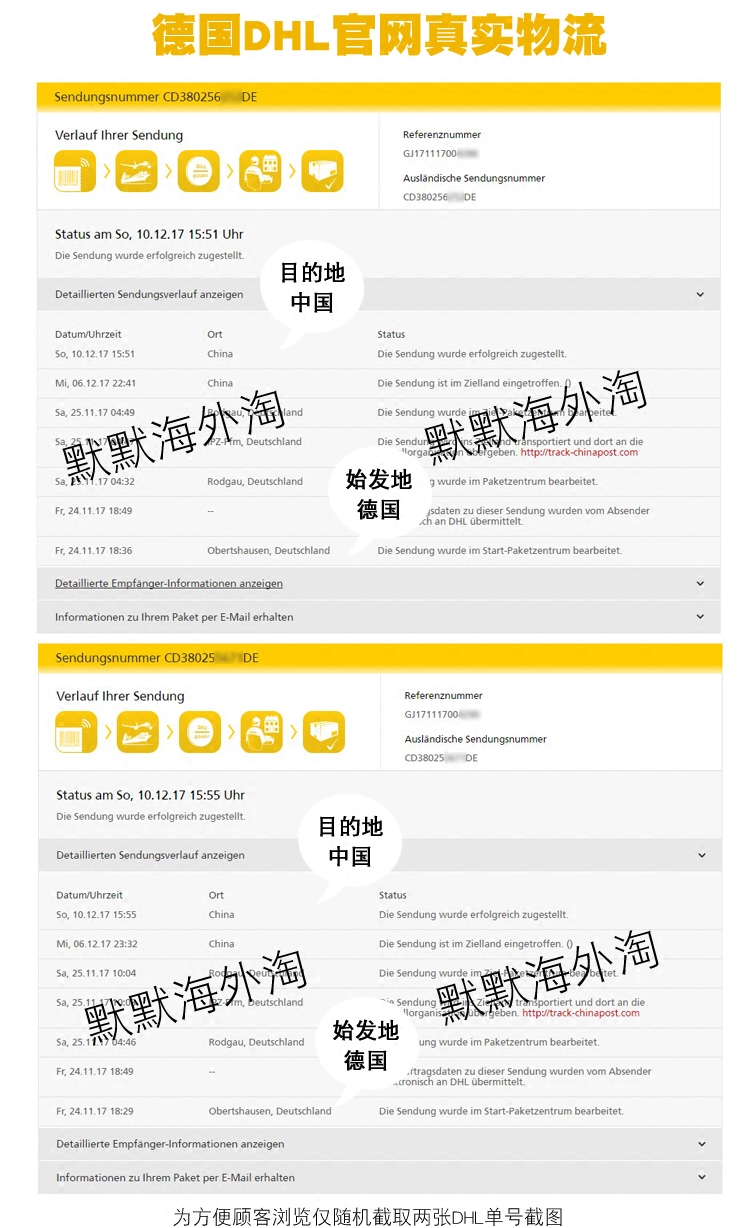Click the date 'Sa, 25.11.17 04:32'
Image resolution: width=750 pixels, height=1228 pixels.
95,481
